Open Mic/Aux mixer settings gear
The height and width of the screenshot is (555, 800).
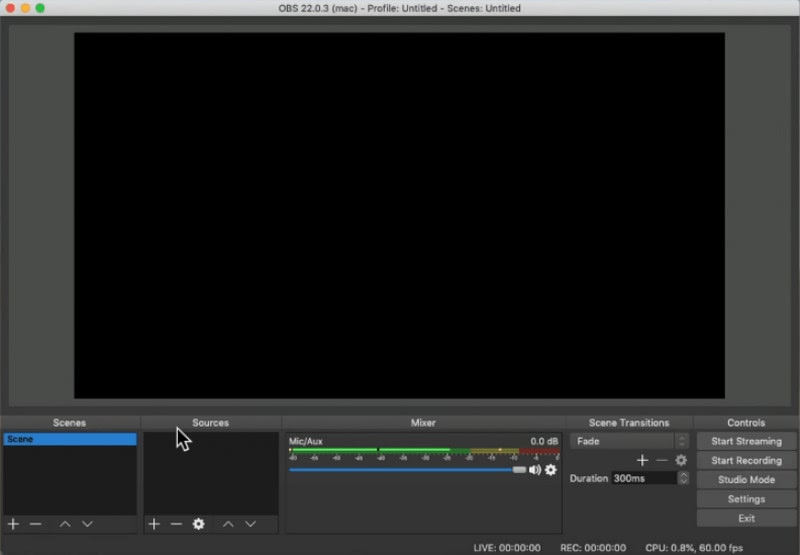click(551, 470)
